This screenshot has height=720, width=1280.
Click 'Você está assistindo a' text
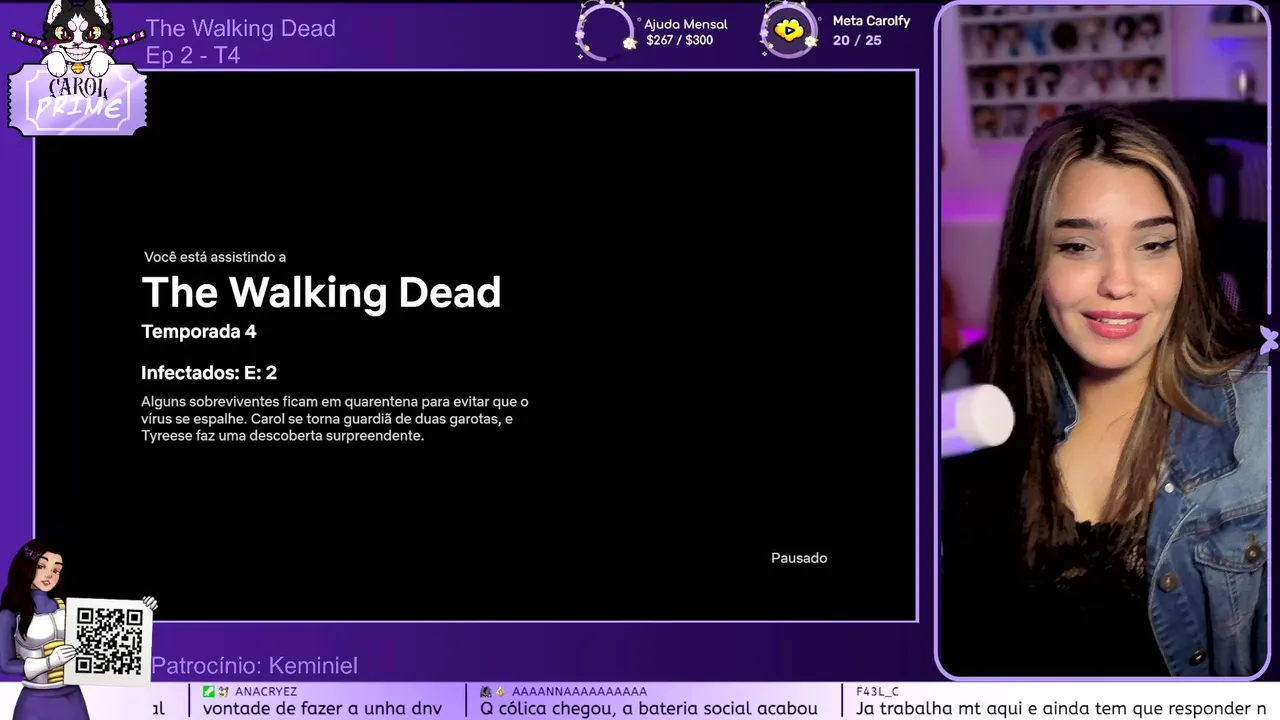click(215, 257)
